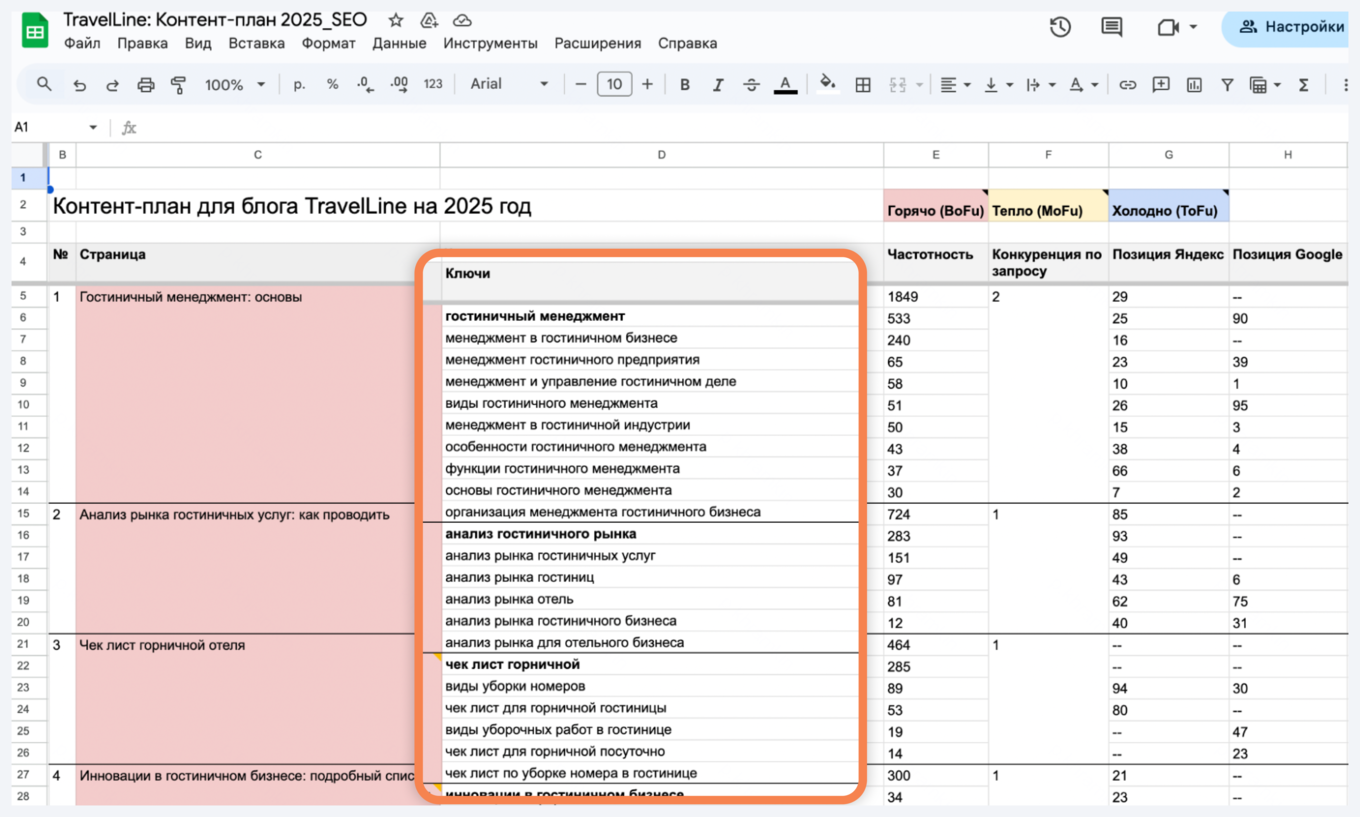The width and height of the screenshot is (1360, 817).
Task: Open the Вид menu
Action: click(198, 43)
